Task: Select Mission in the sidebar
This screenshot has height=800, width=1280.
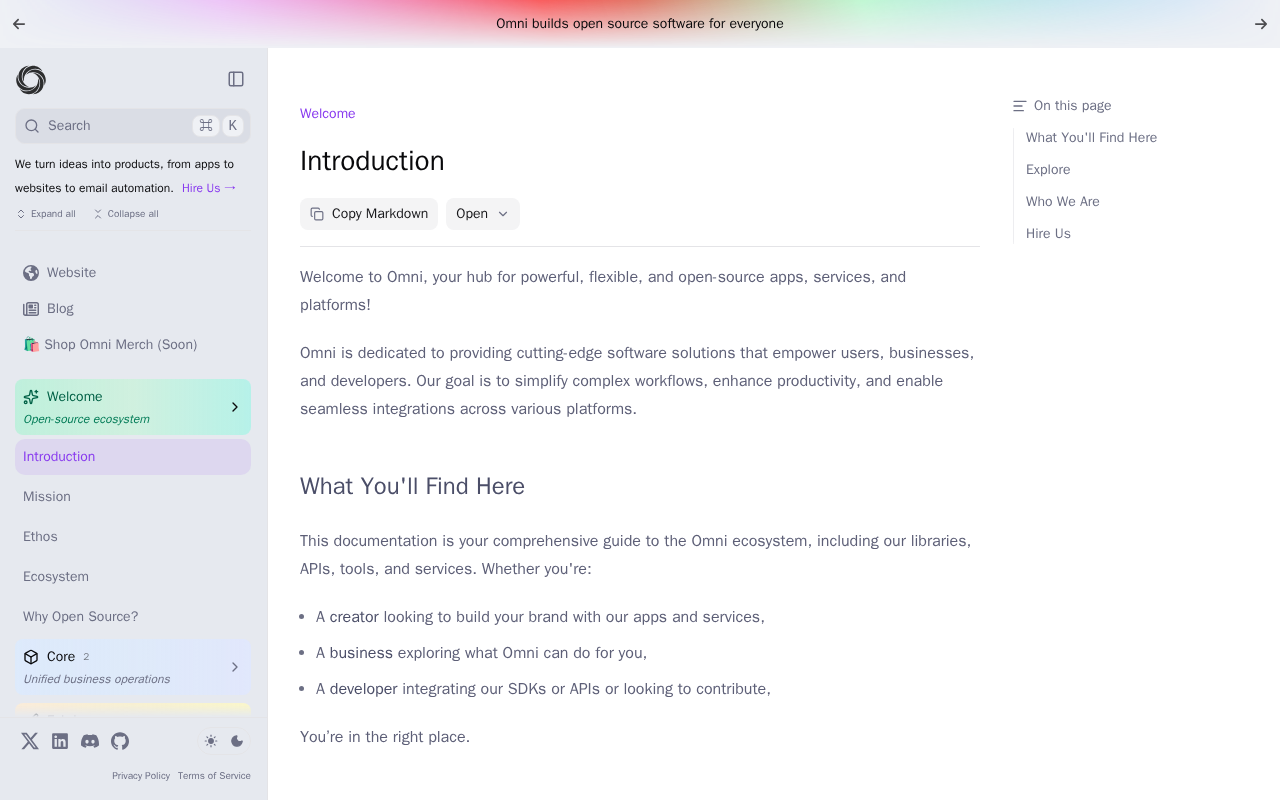Action: pos(47,497)
